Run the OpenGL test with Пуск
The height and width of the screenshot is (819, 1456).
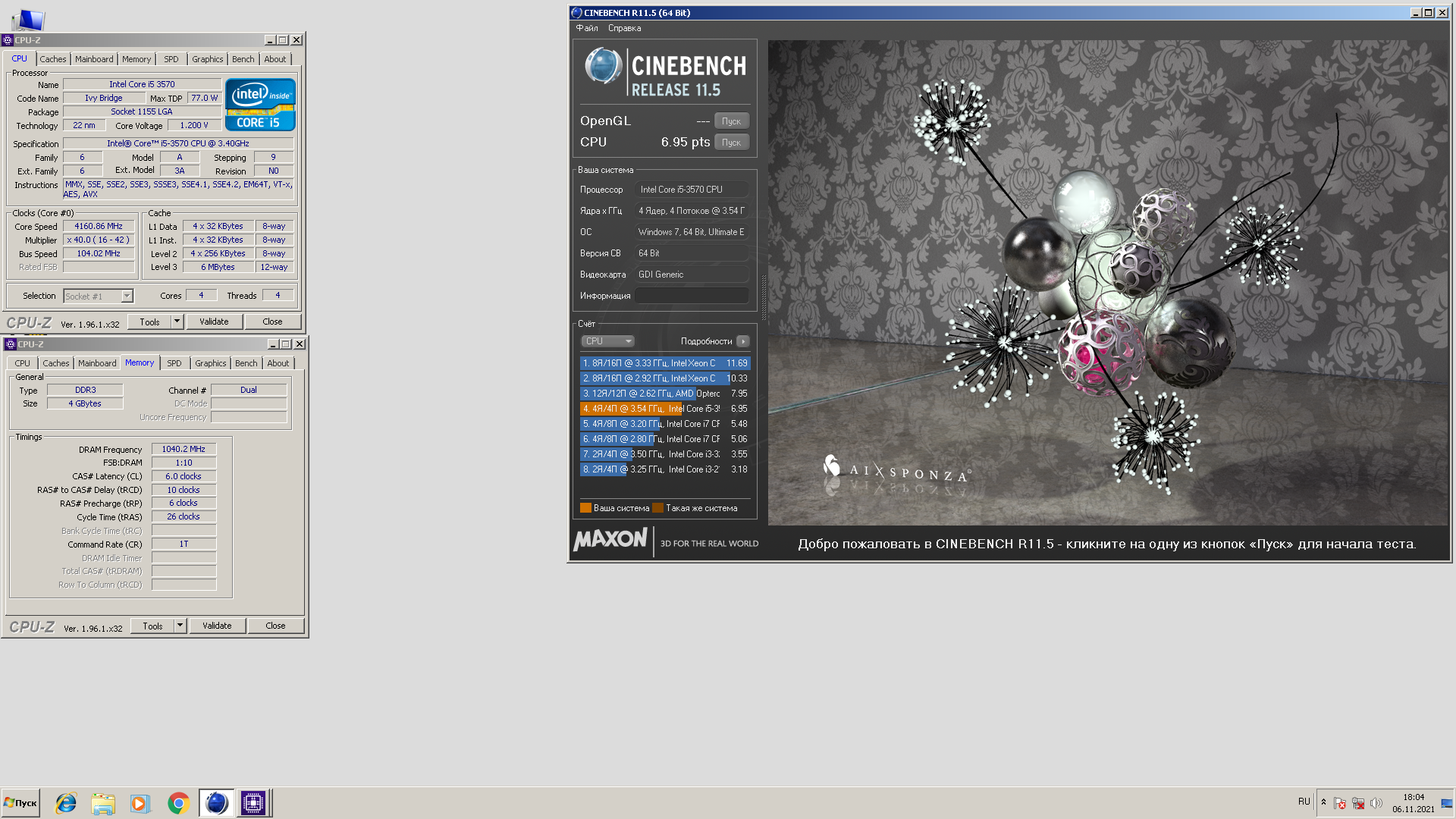click(731, 121)
